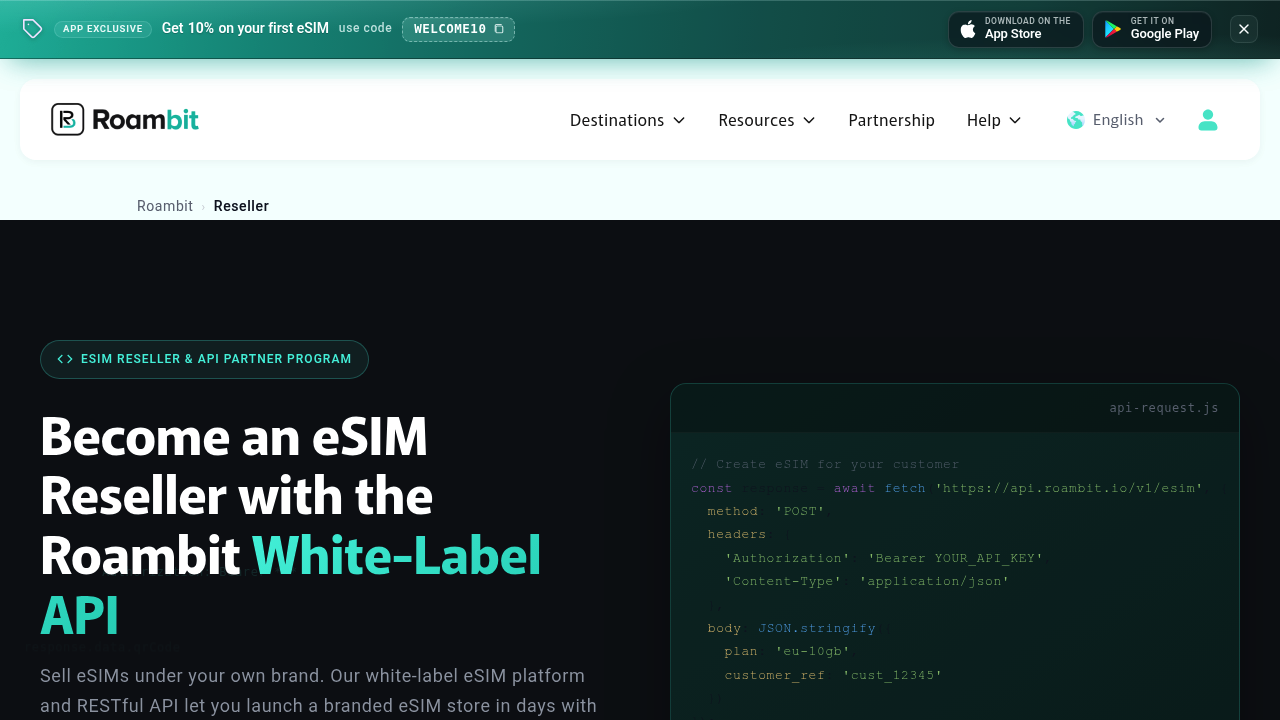Open the English language selector
The image size is (1280, 720).
click(x=1116, y=120)
